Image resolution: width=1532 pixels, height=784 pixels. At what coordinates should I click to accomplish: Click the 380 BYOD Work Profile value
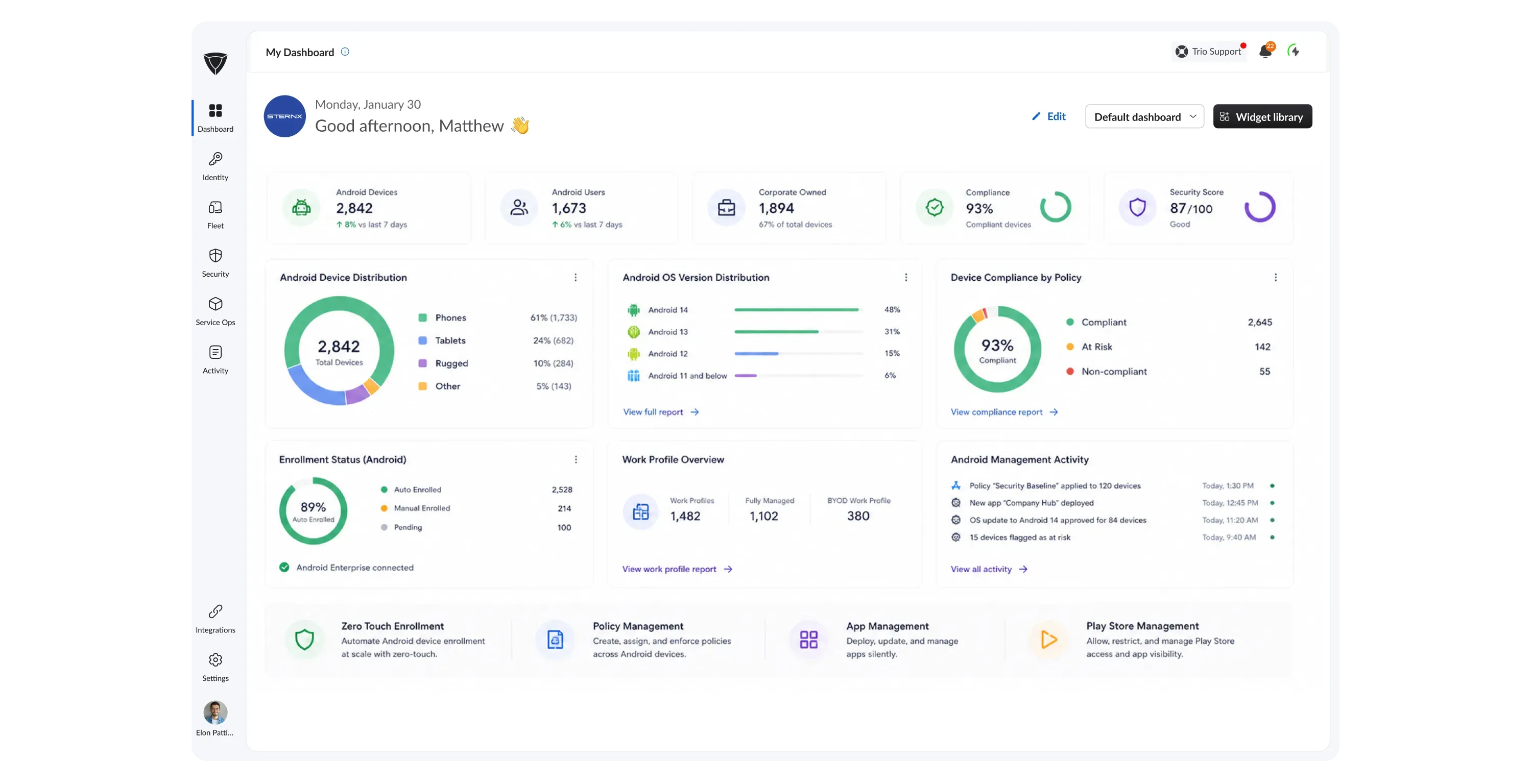point(858,516)
